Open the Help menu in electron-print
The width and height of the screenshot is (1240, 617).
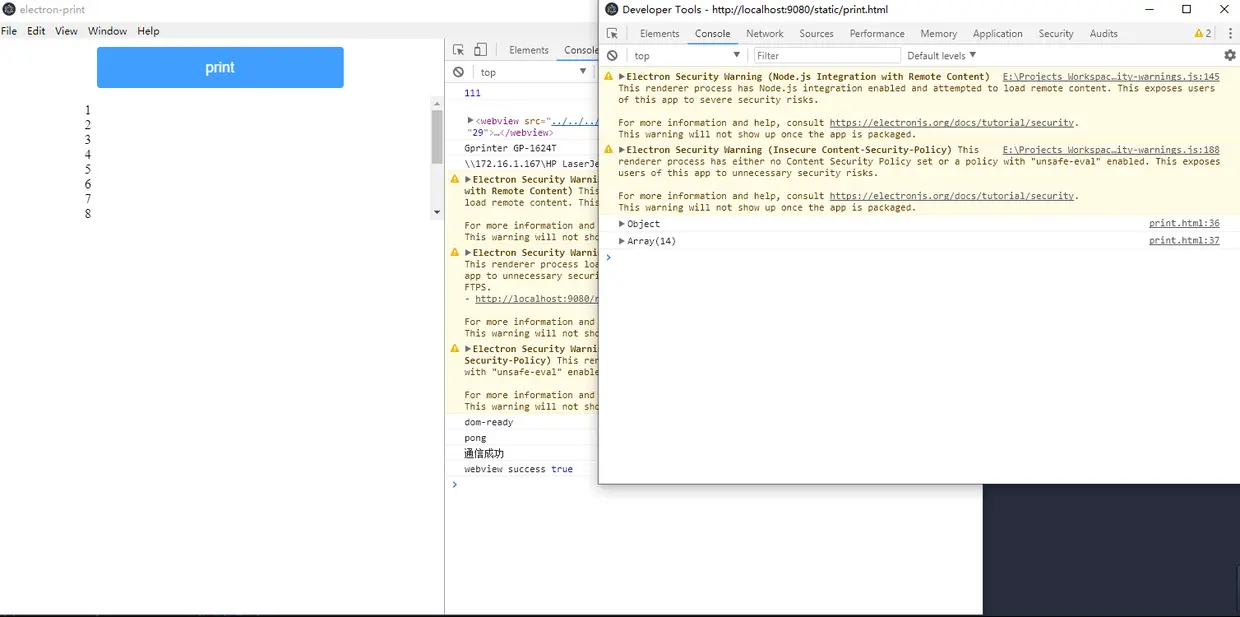(x=148, y=31)
